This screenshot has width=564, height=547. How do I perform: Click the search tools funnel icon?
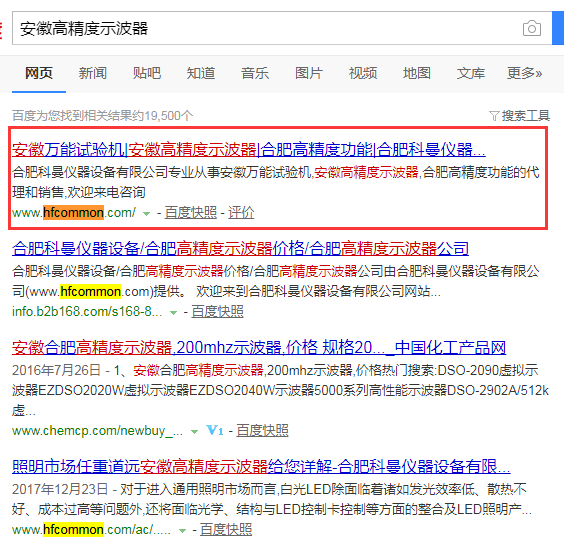point(494,116)
